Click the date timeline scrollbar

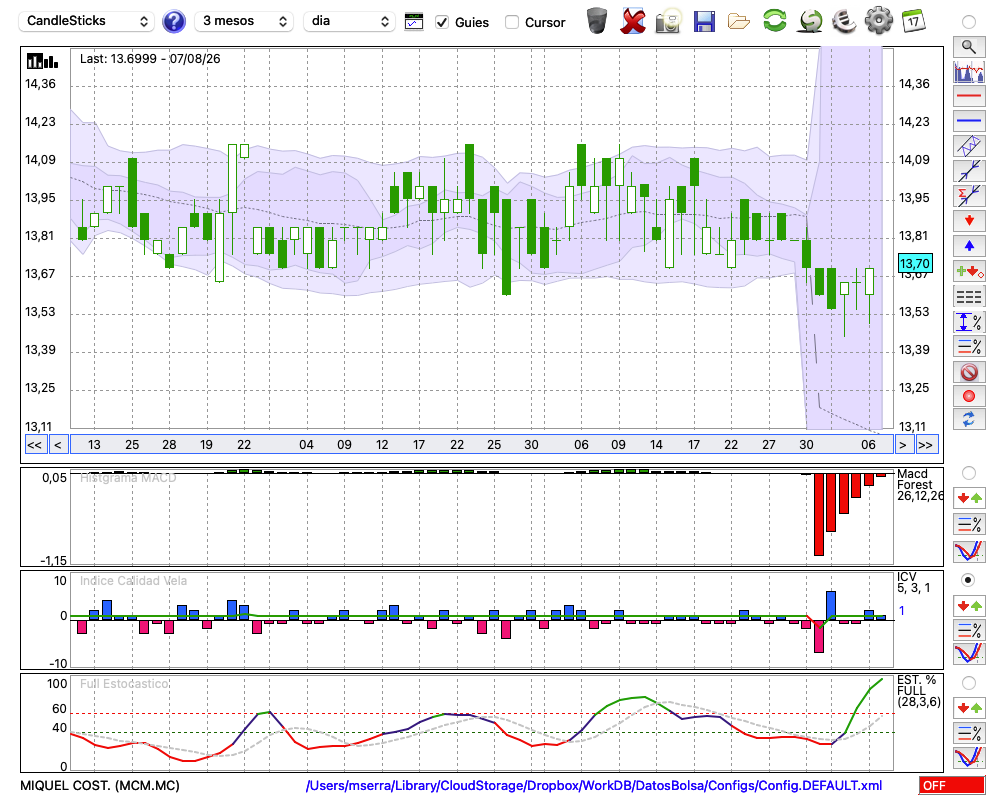coord(482,445)
